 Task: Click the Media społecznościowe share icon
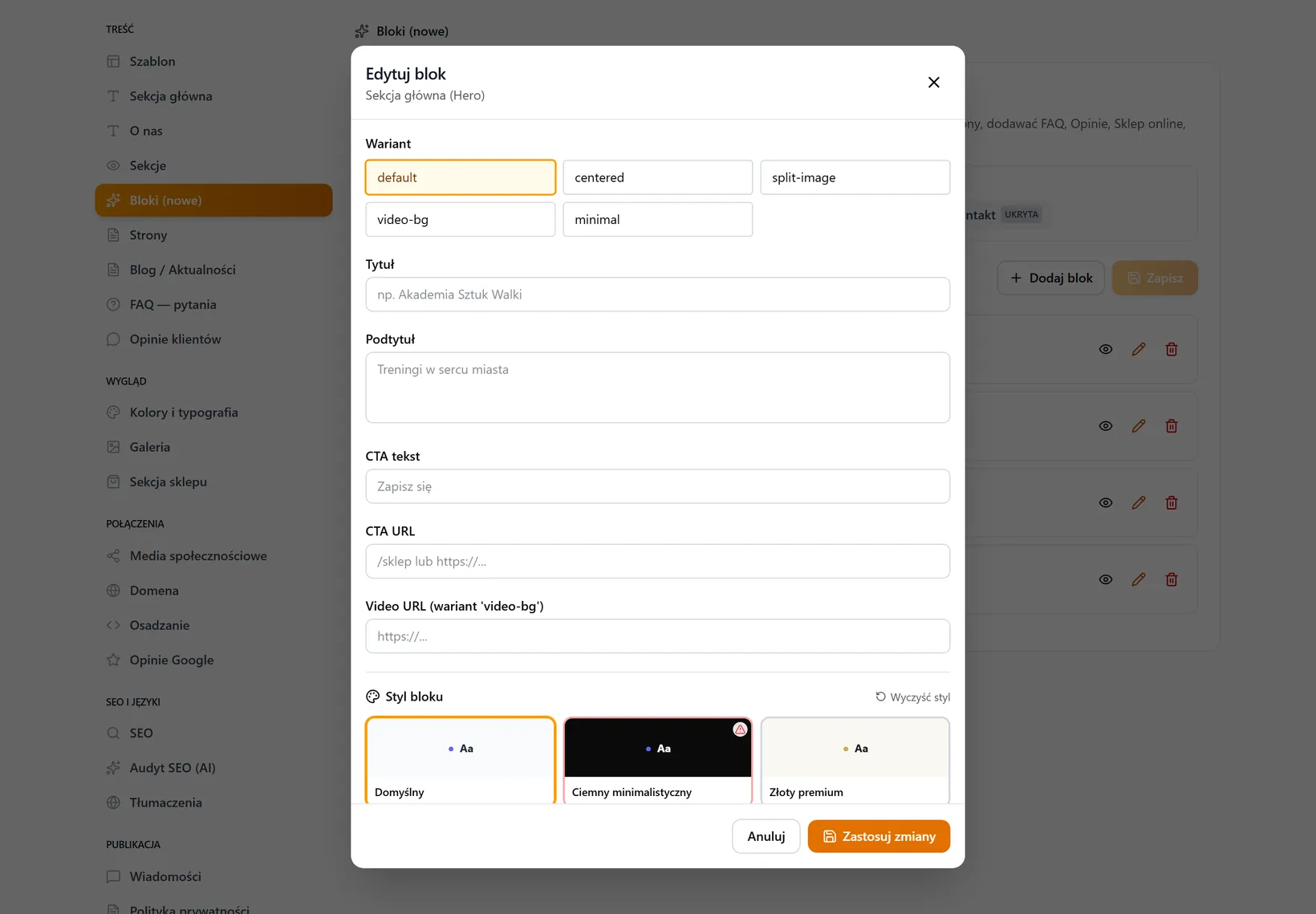click(113, 555)
